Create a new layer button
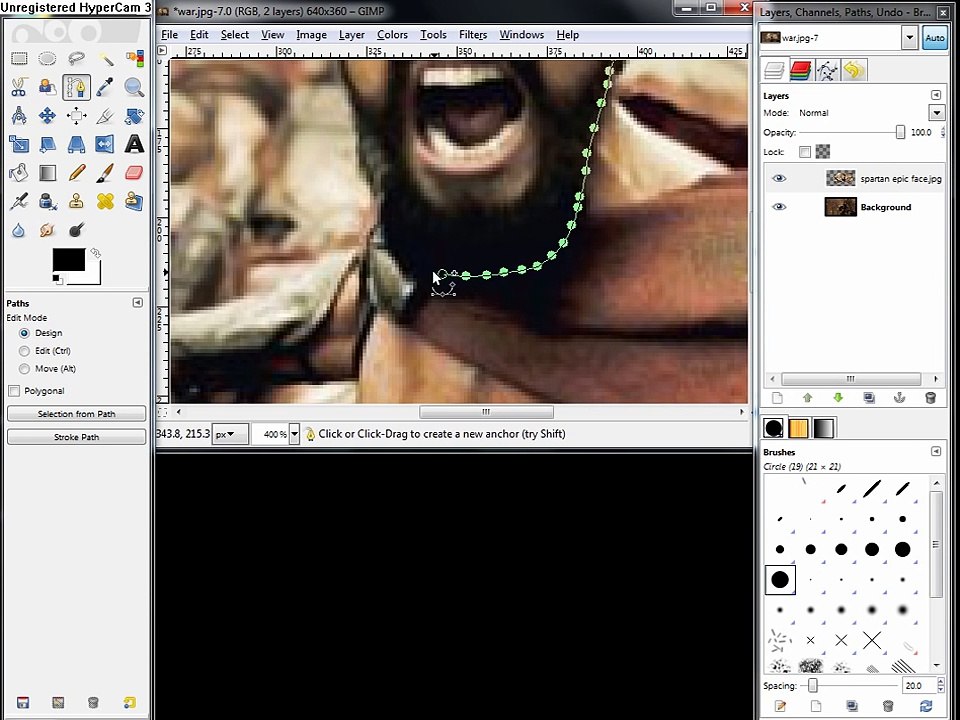 pyautogui.click(x=777, y=398)
